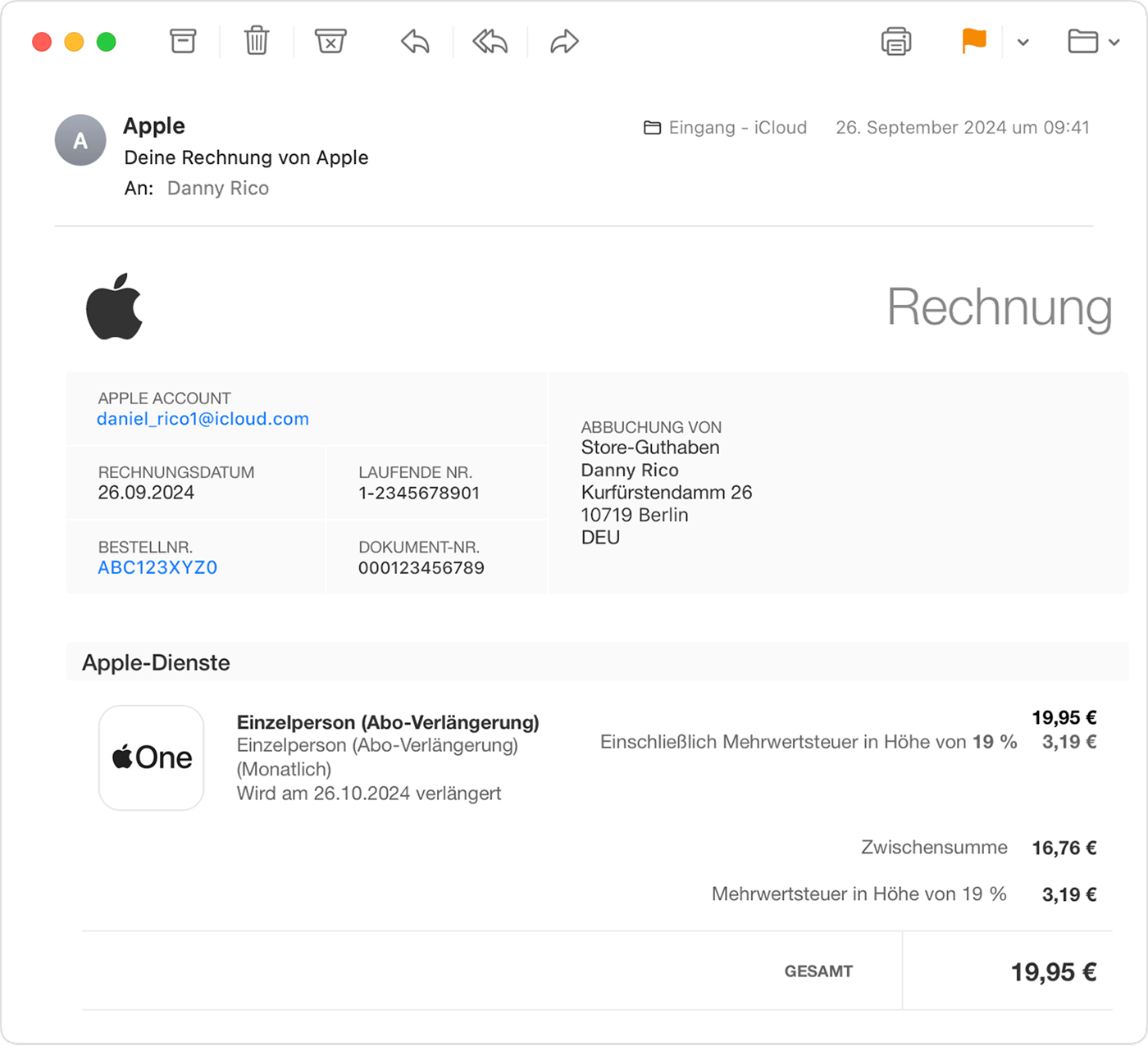Click order number ABC123XYZ0
The width and height of the screenshot is (1148, 1046).
tap(157, 566)
